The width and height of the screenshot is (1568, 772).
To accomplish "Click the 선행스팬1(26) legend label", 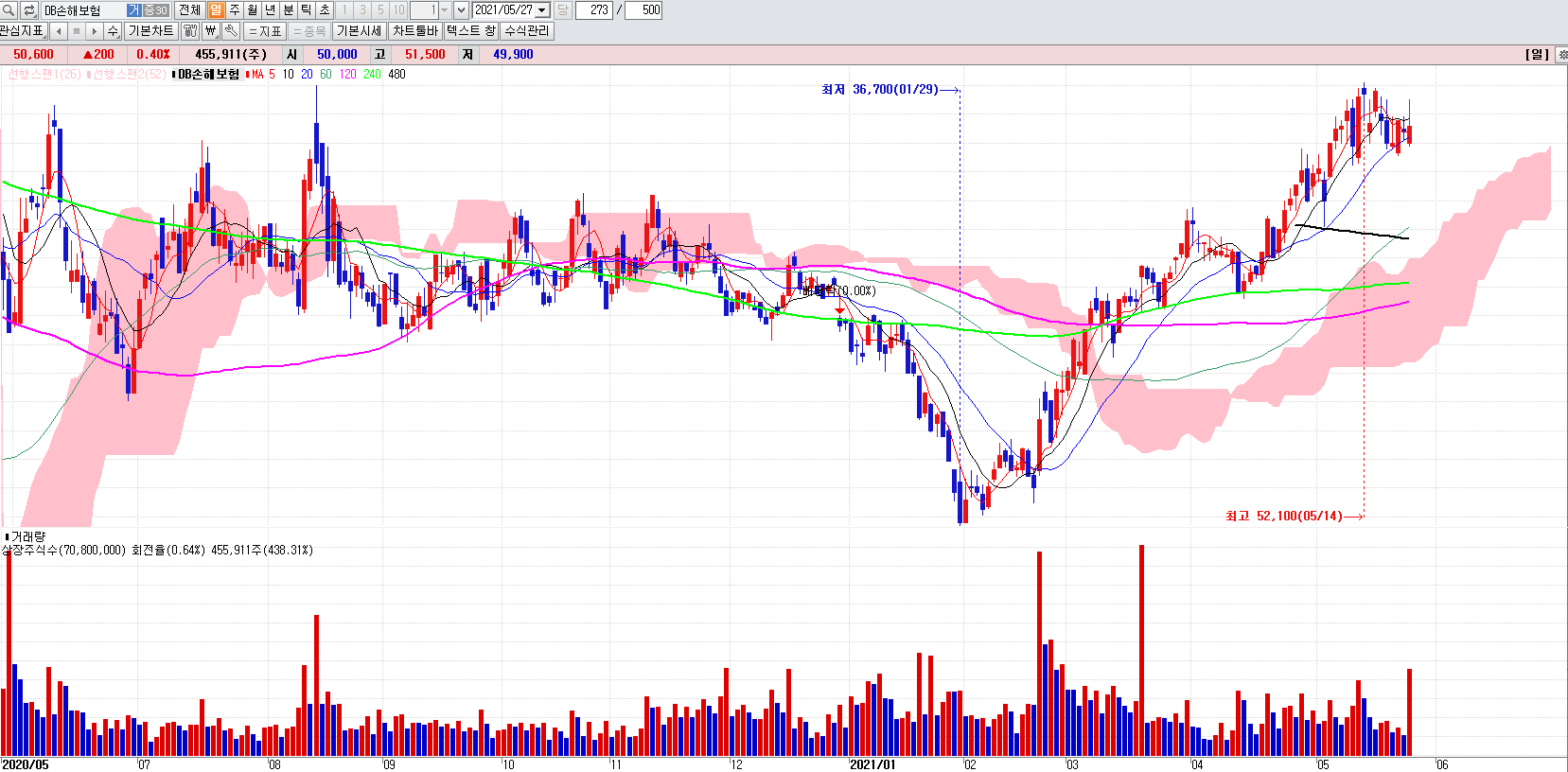I will pos(44,74).
